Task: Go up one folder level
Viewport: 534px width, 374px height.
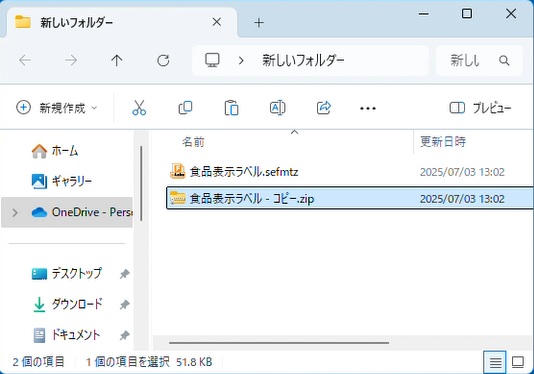Action: tap(117, 61)
